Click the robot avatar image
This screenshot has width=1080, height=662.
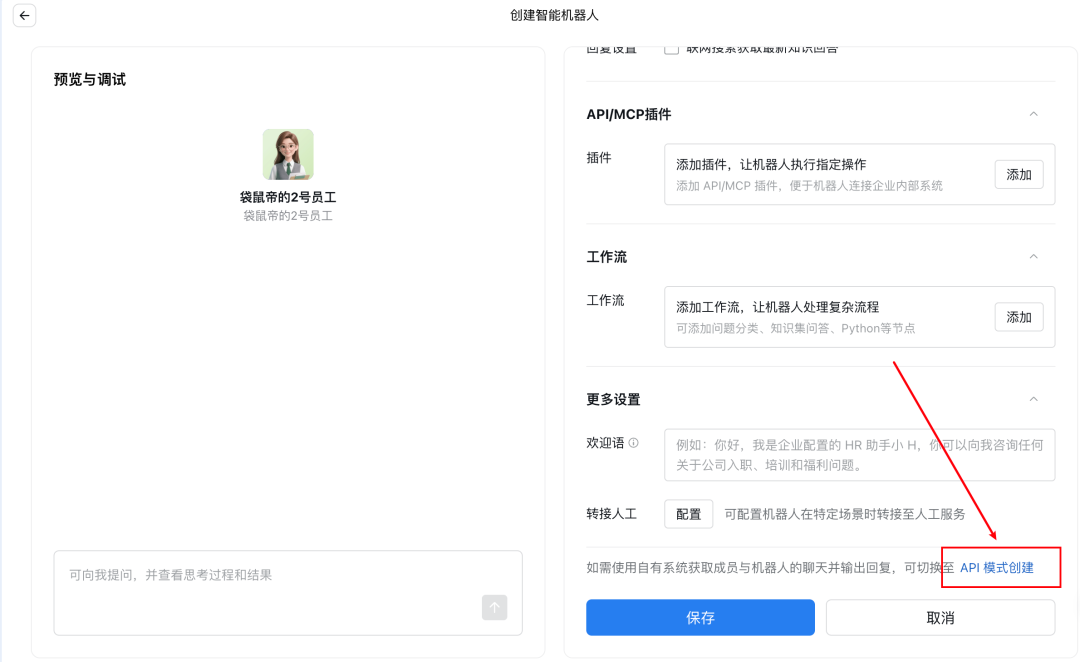pyautogui.click(x=287, y=156)
